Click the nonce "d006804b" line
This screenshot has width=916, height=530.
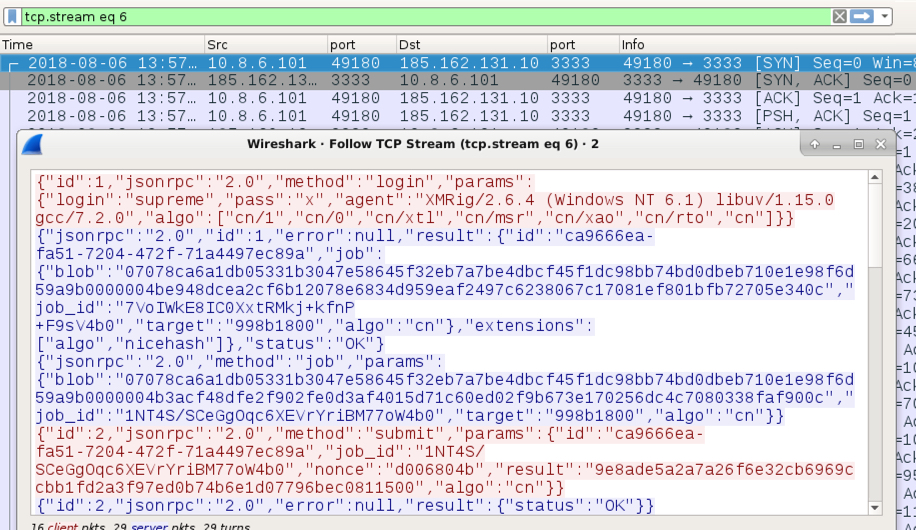click(x=444, y=470)
